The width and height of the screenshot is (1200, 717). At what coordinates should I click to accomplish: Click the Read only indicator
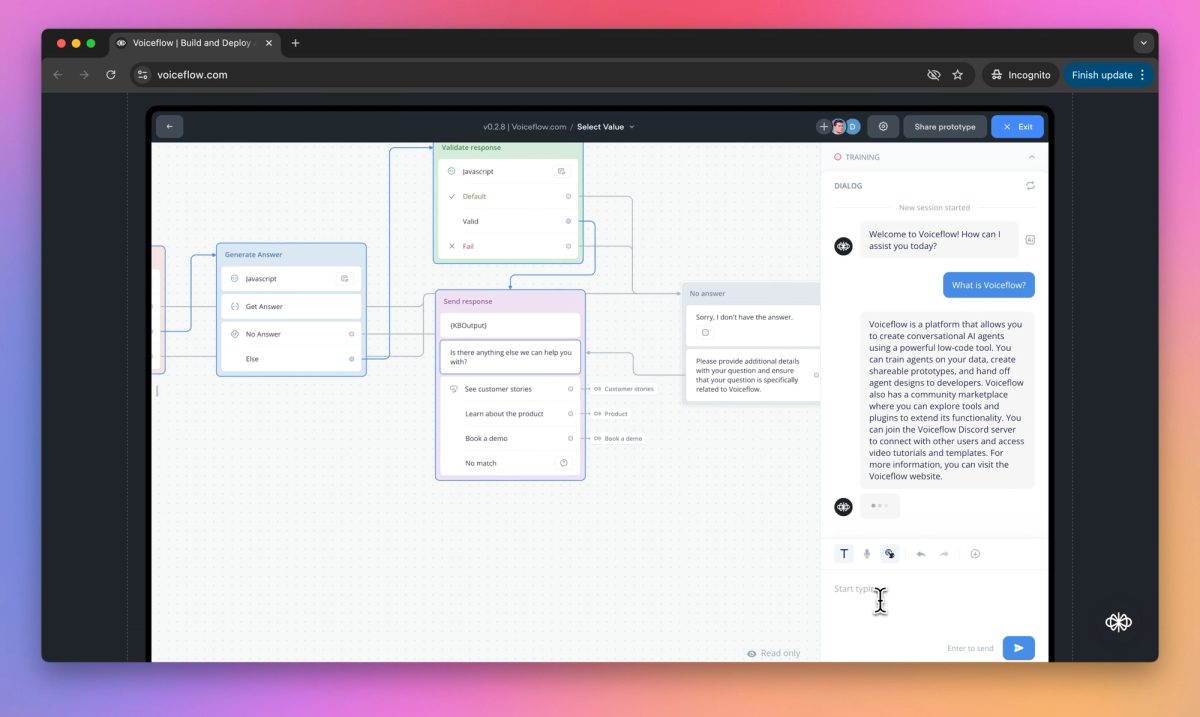773,653
